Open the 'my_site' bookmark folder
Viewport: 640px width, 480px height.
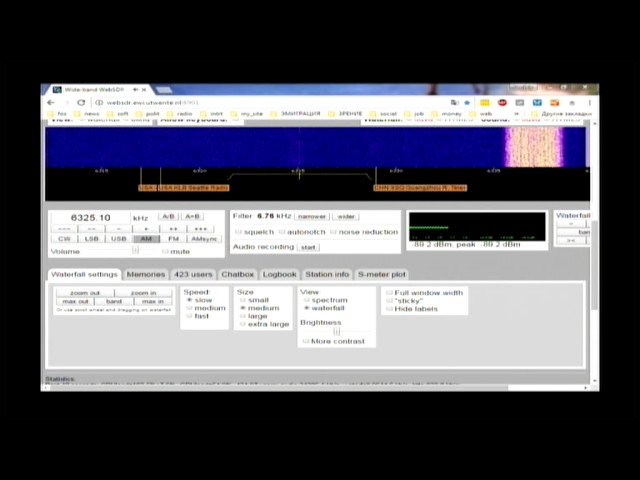(x=247, y=114)
